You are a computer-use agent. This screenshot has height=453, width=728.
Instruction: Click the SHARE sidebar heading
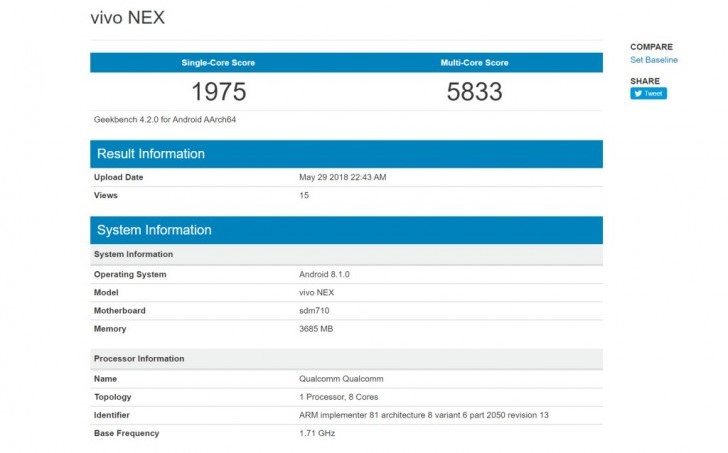[x=645, y=81]
